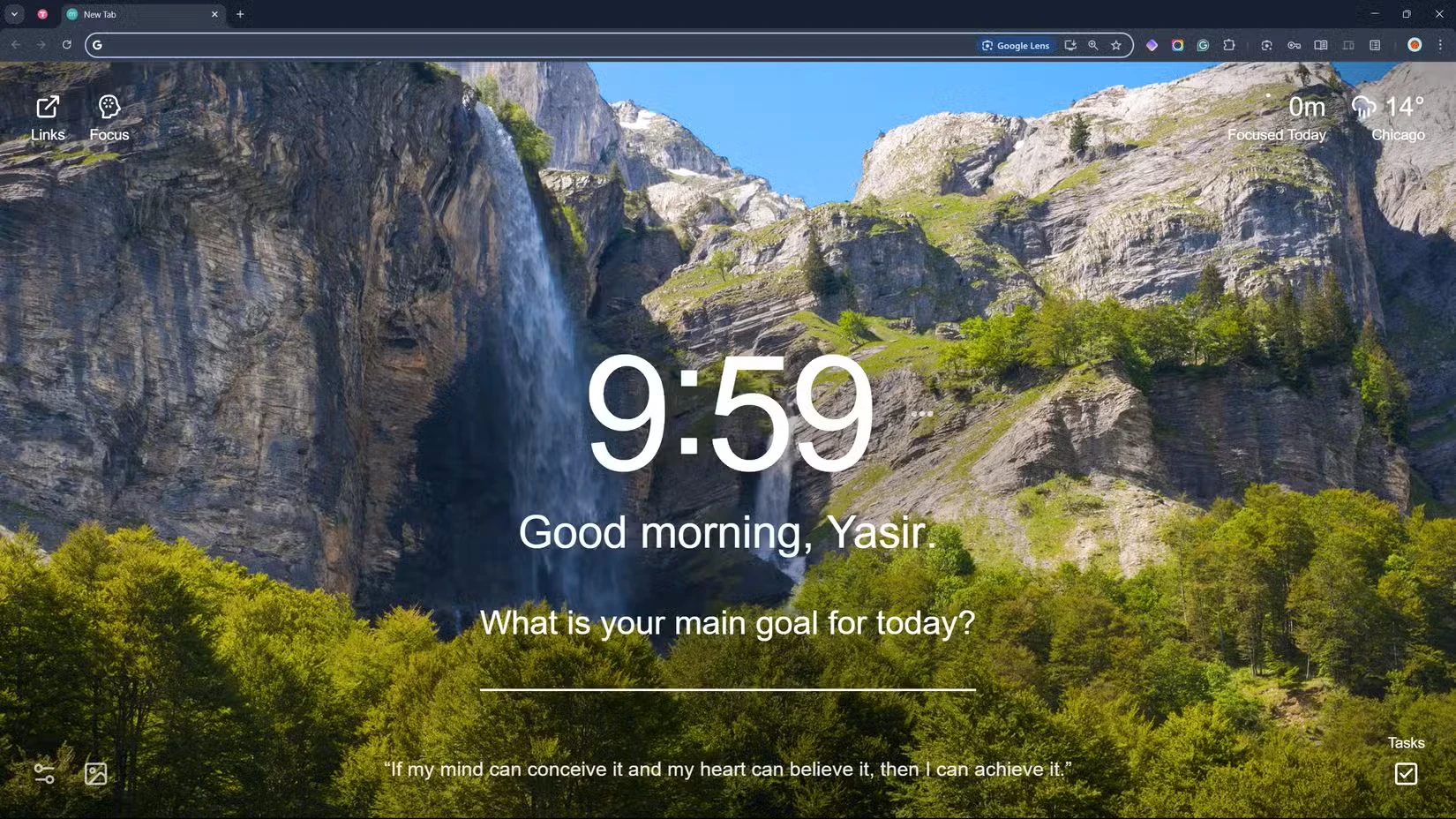Expand the tab search dropdown chevron
1456x819 pixels.
14,14
